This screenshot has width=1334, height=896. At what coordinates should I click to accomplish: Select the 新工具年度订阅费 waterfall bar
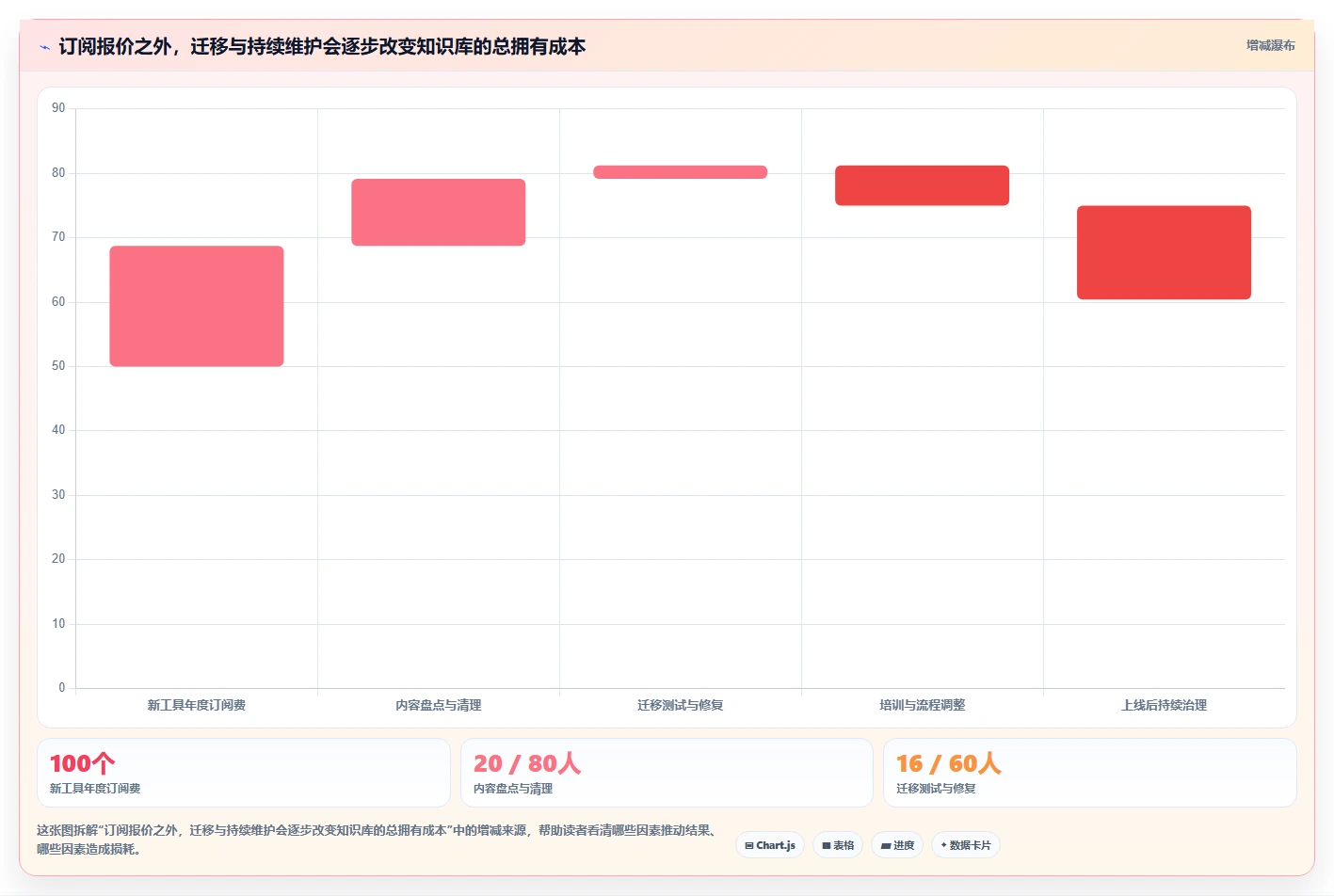pos(197,306)
